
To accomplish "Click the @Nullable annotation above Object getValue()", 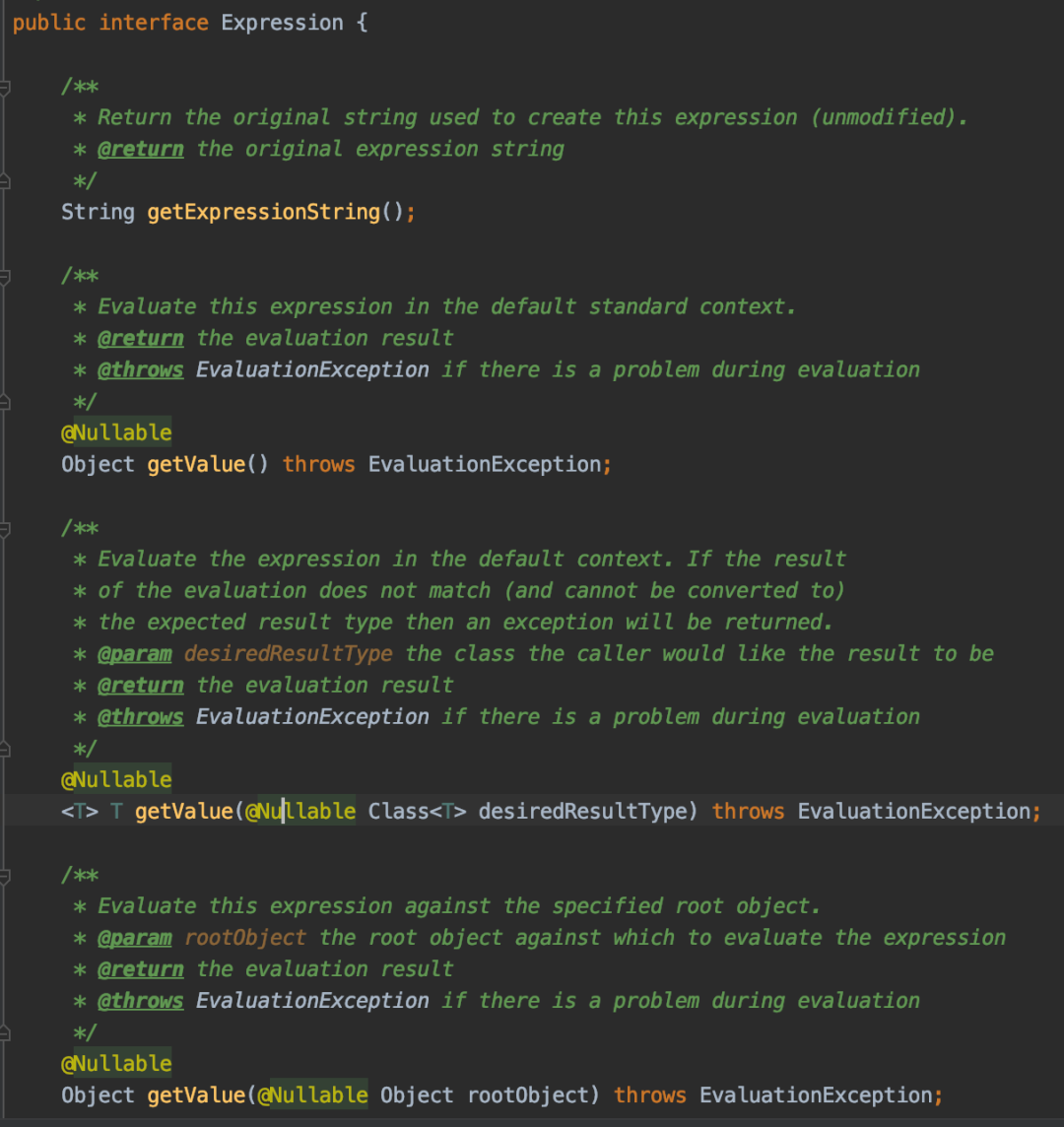I will pos(116,432).
